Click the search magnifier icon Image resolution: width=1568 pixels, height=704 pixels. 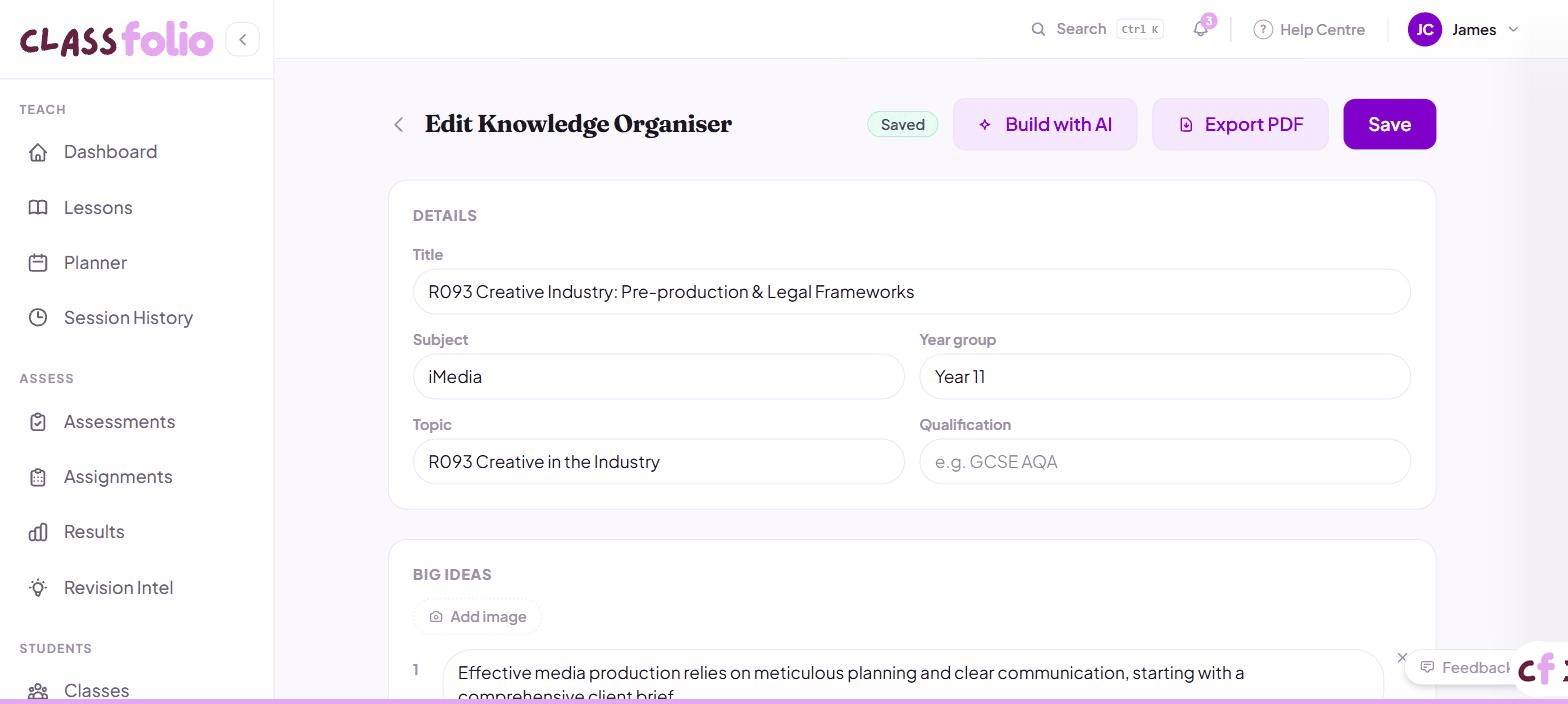point(1038,29)
